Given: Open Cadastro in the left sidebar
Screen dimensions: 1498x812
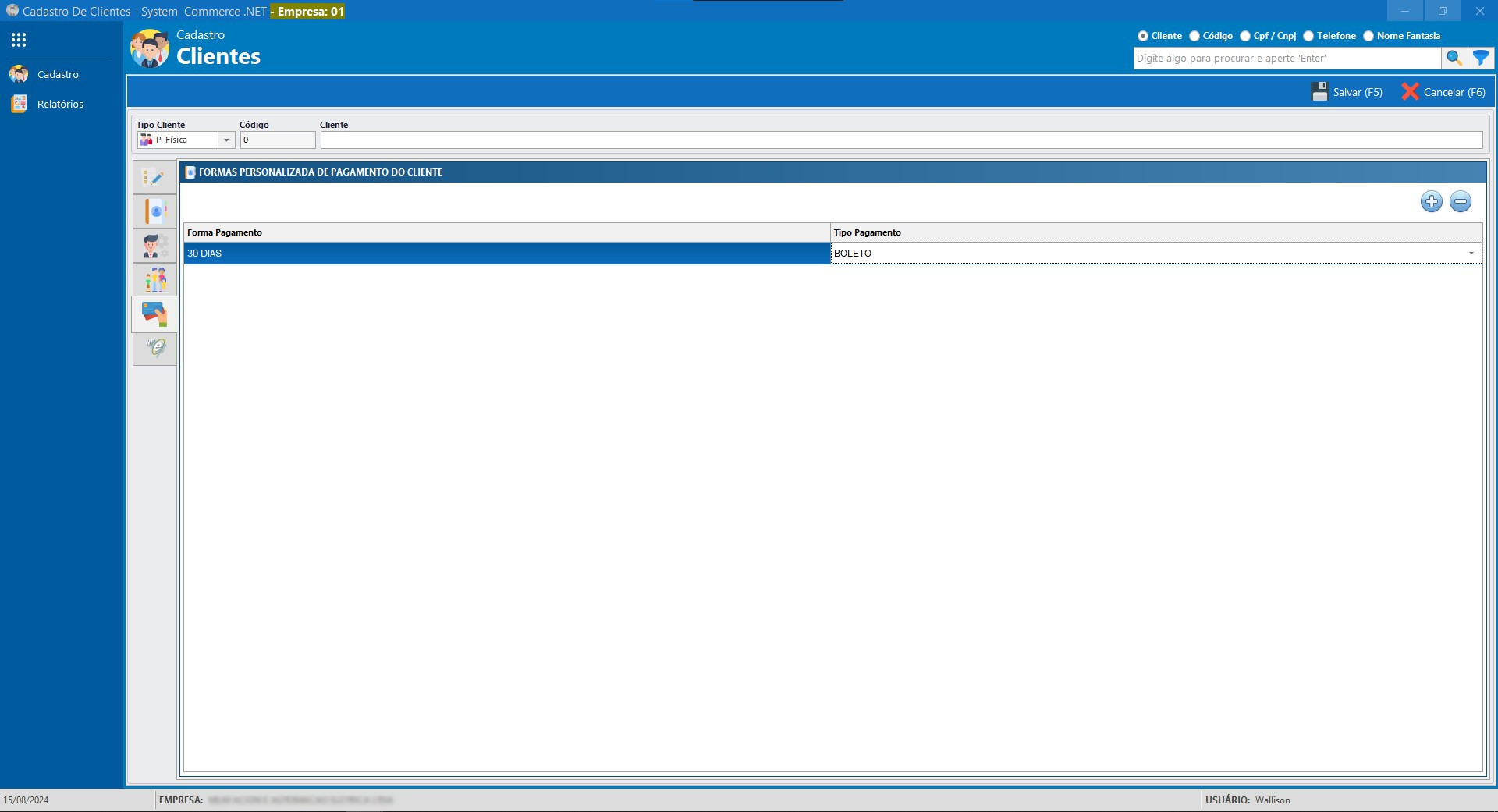Looking at the screenshot, I should click(x=57, y=75).
